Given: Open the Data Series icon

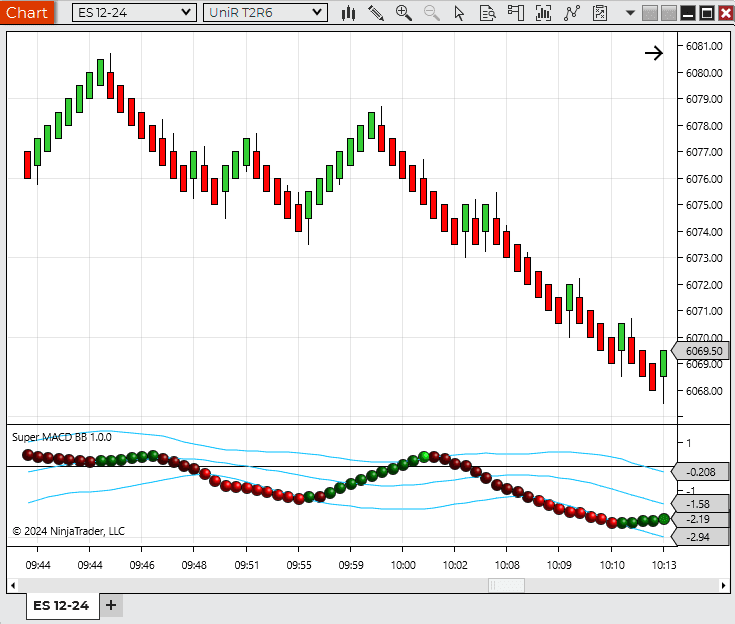Looking at the screenshot, I should tap(544, 13).
